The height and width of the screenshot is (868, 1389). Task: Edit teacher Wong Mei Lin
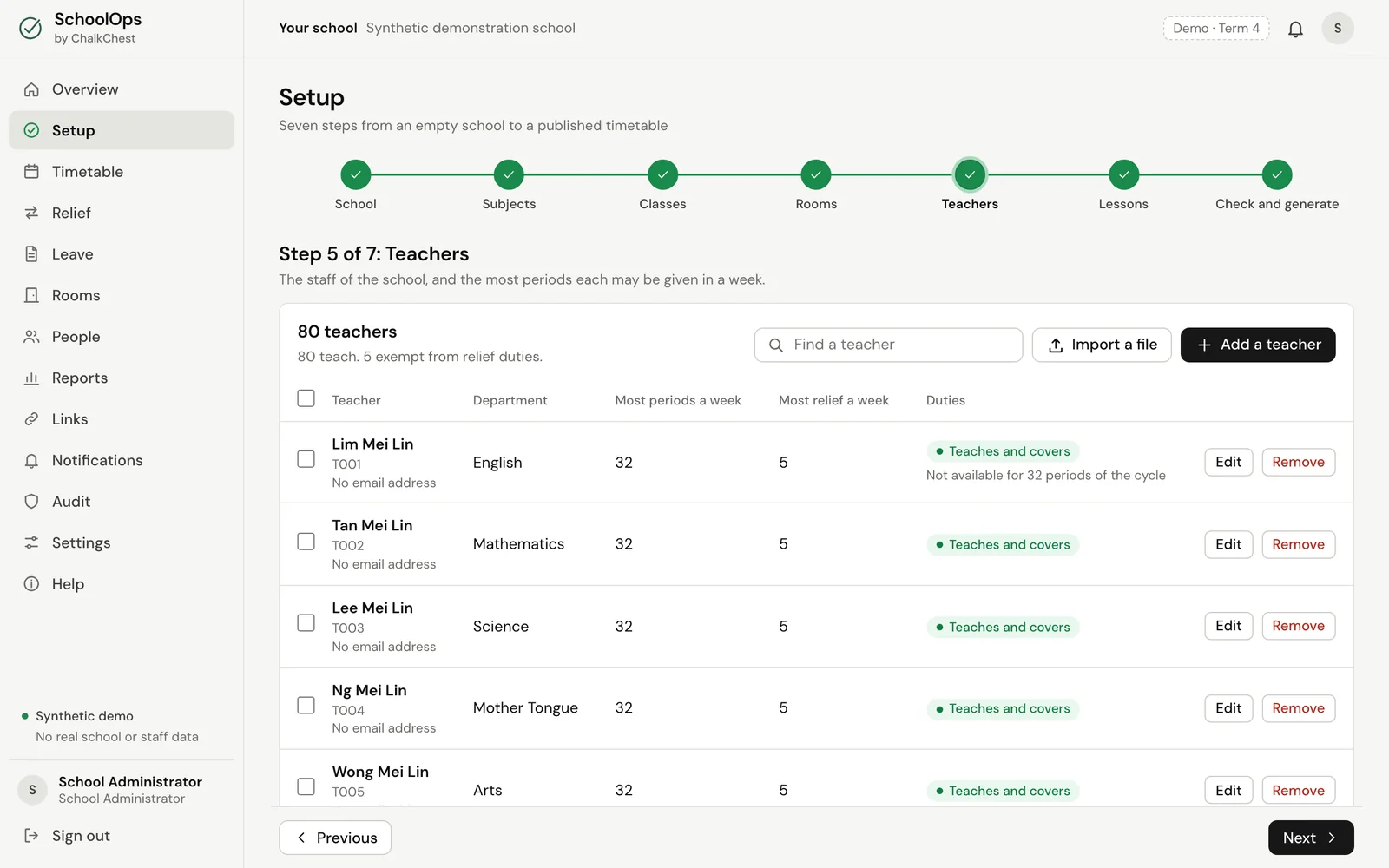1228,790
